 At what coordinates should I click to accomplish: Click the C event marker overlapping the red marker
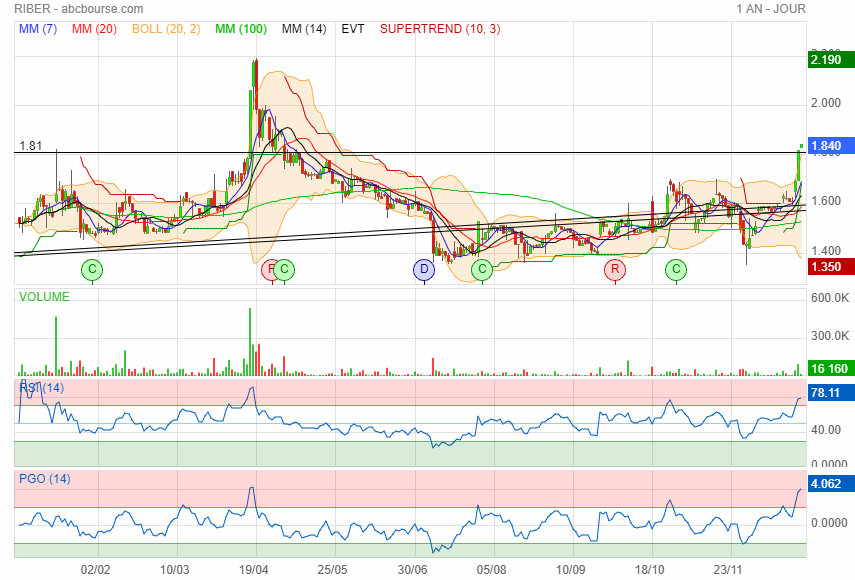point(284,269)
